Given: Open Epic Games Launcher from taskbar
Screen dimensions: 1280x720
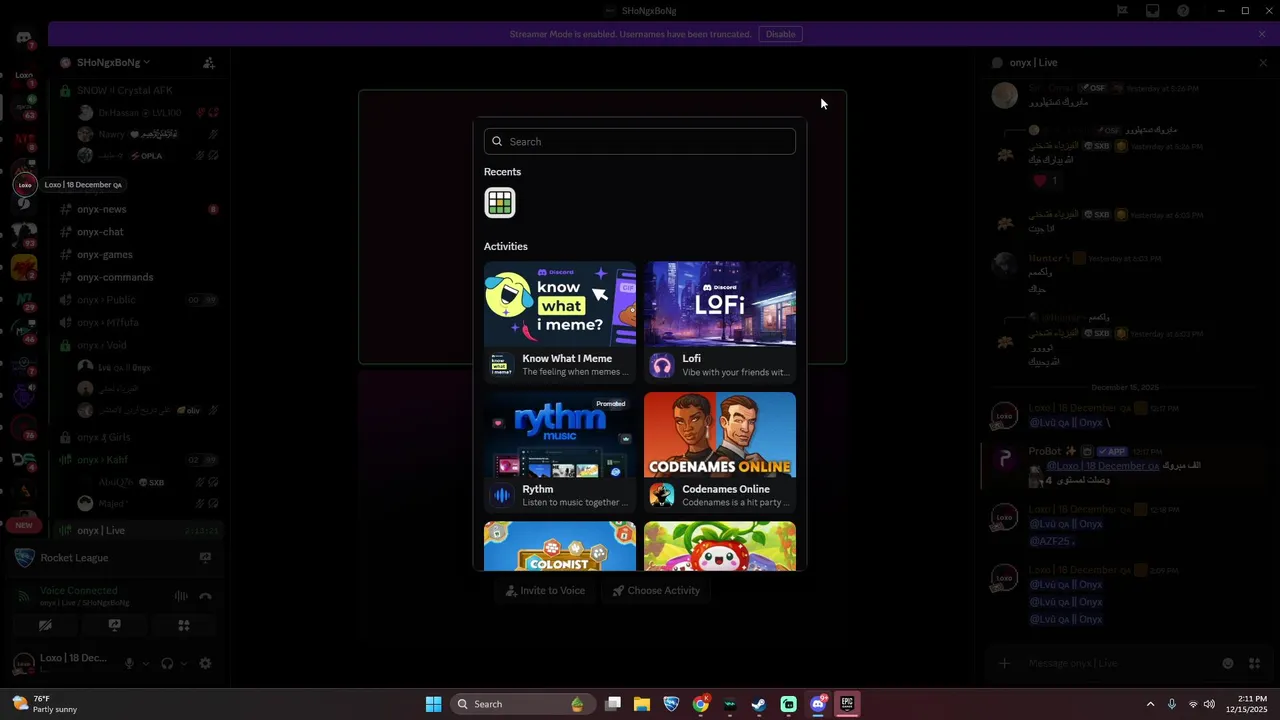Looking at the screenshot, I should coord(847,704).
